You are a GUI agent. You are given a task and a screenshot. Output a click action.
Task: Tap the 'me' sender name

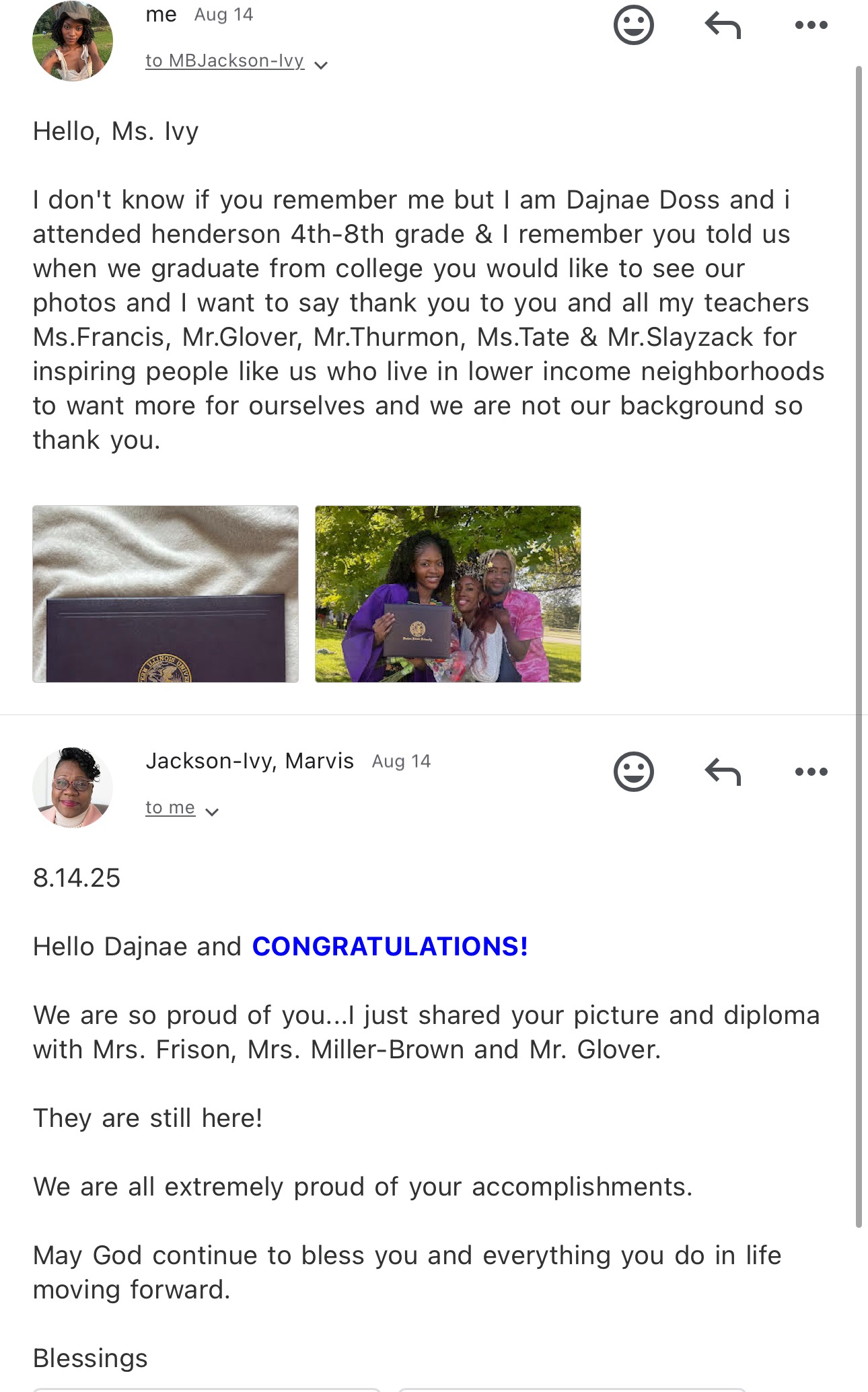pos(161,15)
